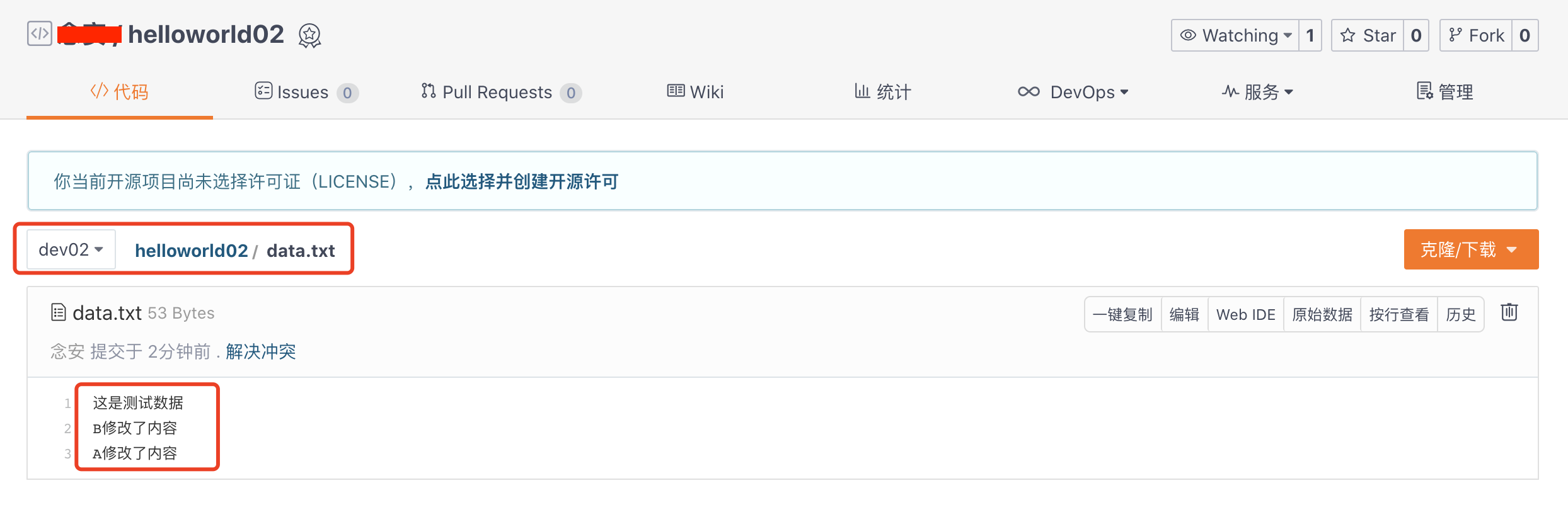Image resolution: width=1568 pixels, height=505 pixels.
Task: Open the DevOps dropdown menu
Action: click(1073, 92)
